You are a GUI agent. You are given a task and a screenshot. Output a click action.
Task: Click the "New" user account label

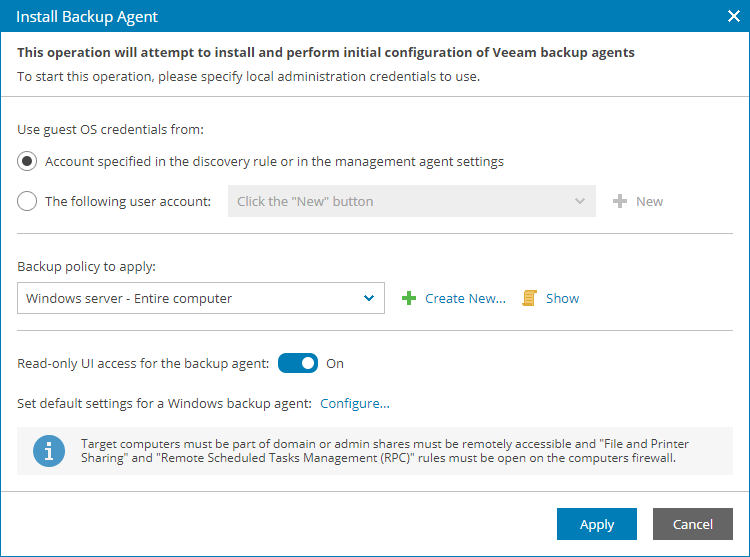[x=649, y=201]
